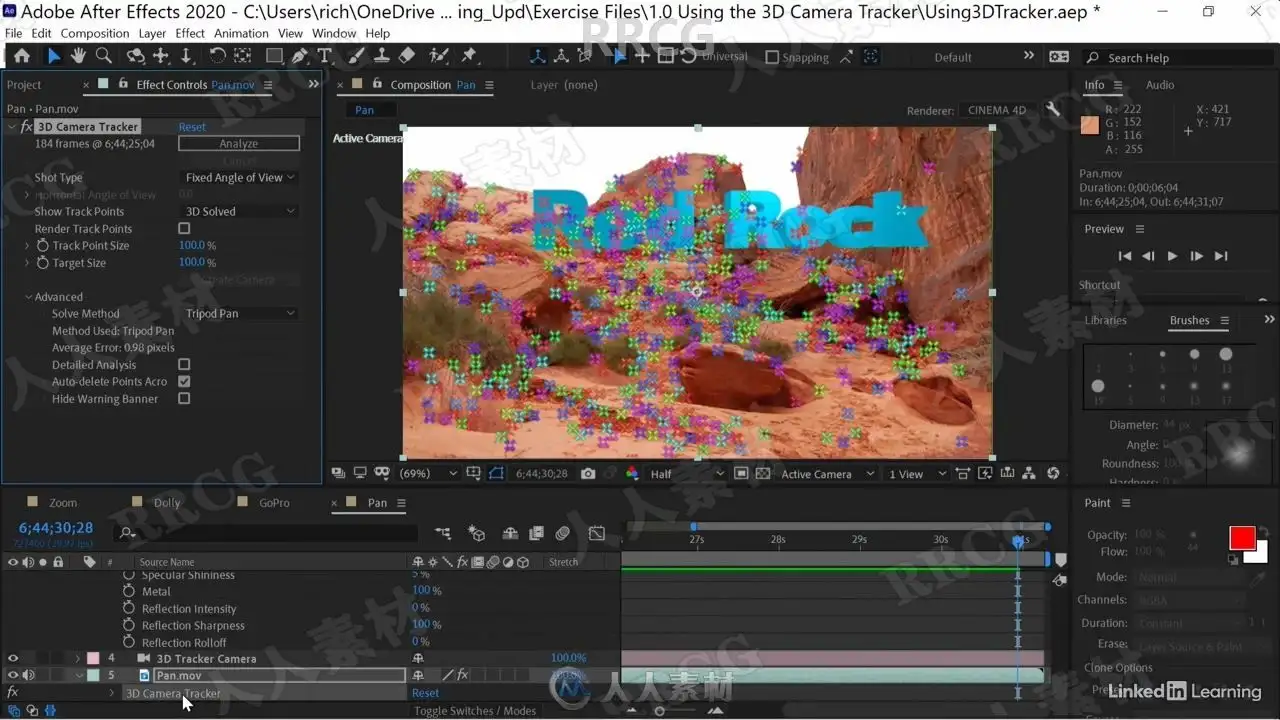Image resolution: width=1280 pixels, height=720 pixels.
Task: Pick the Horizontal Type tool
Action: 325,57
